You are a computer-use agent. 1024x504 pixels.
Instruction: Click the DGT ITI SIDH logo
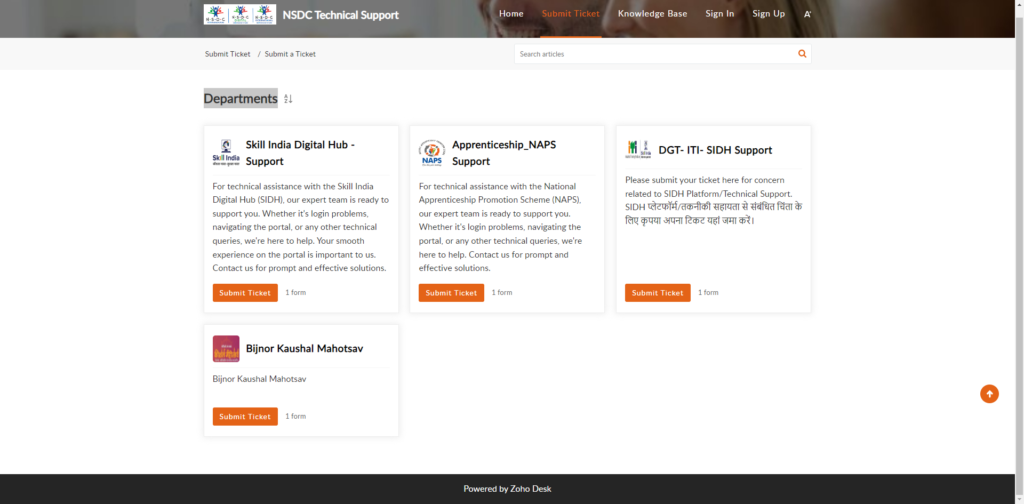(x=638, y=150)
